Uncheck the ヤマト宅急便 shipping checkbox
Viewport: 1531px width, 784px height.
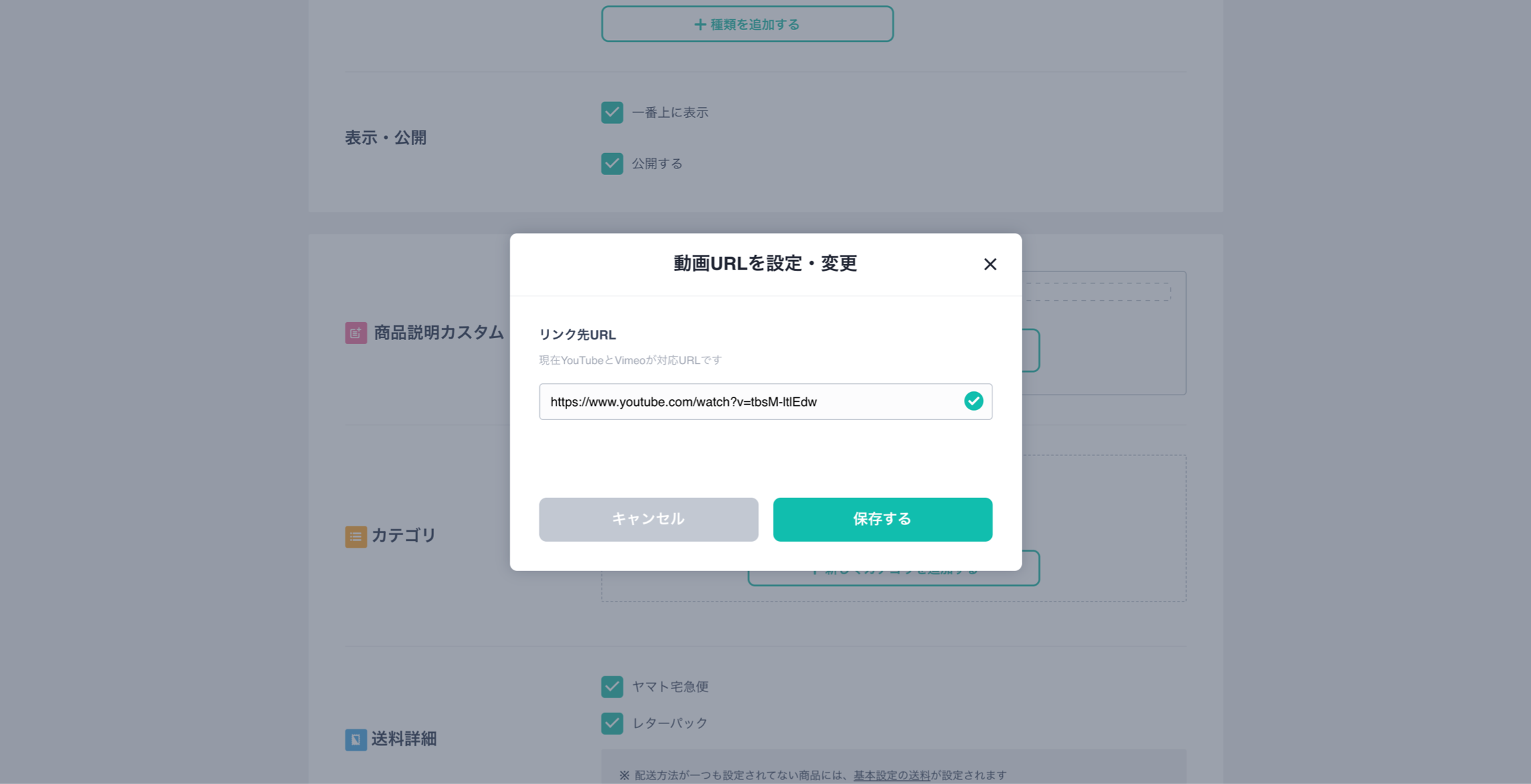(612, 686)
